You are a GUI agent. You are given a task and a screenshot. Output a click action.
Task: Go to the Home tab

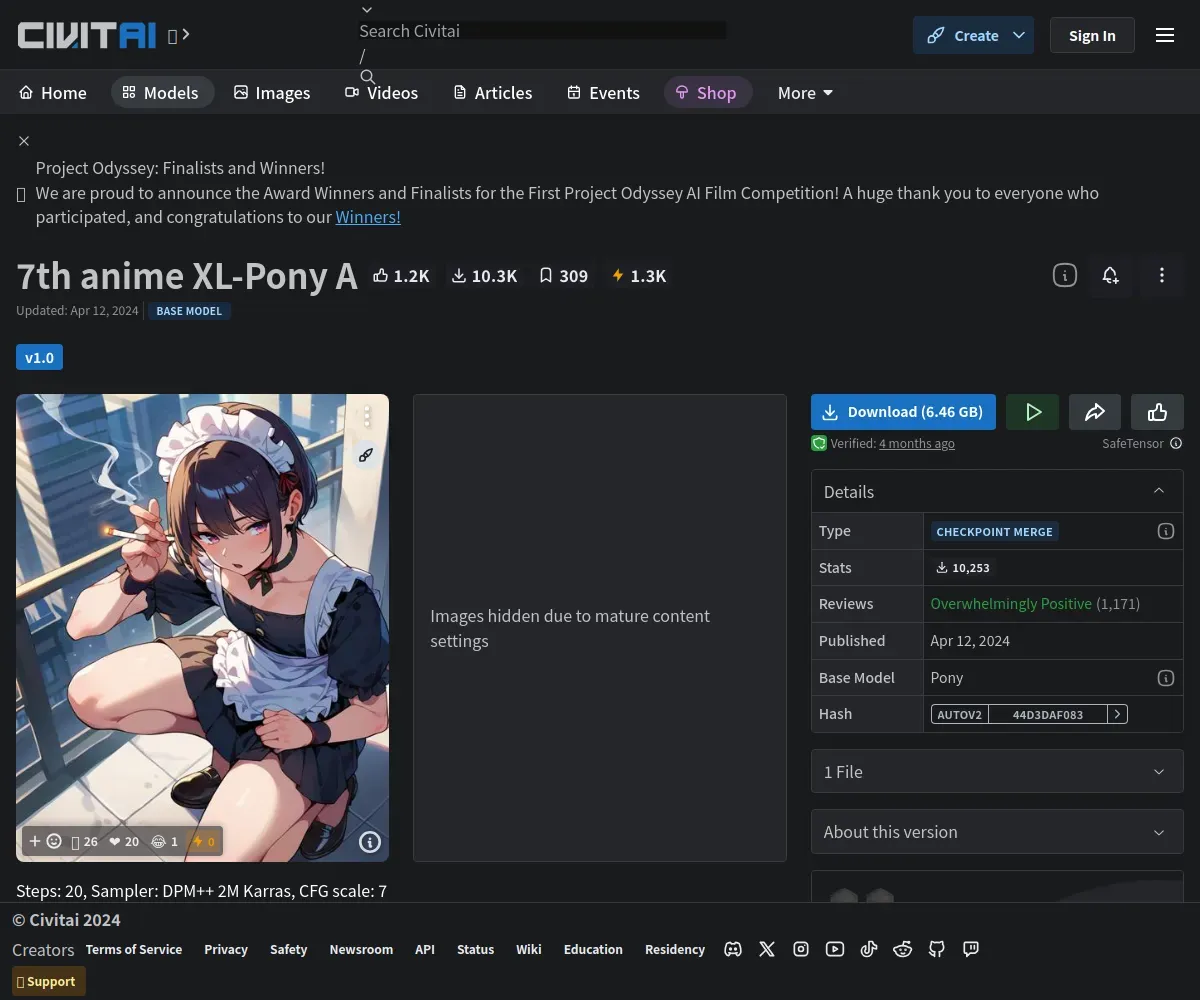[53, 92]
